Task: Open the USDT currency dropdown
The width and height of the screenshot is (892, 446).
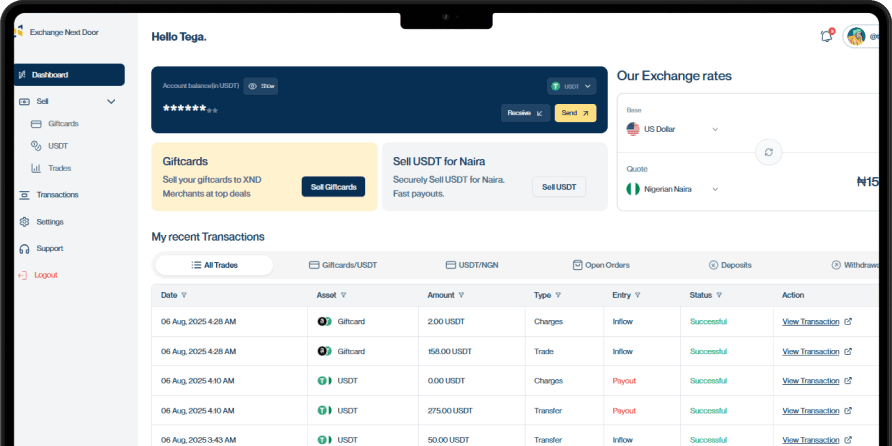Action: tap(572, 86)
